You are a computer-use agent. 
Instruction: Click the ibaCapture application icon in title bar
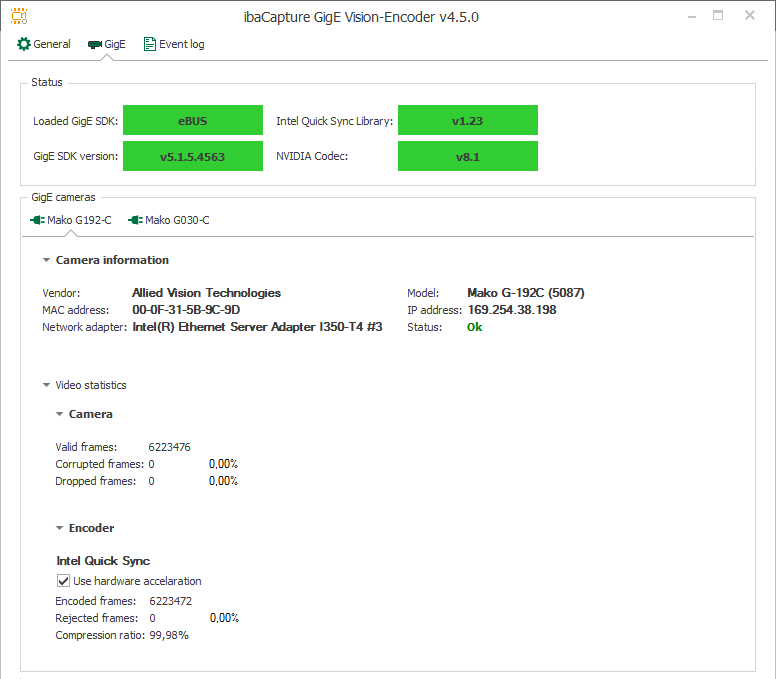[19, 16]
